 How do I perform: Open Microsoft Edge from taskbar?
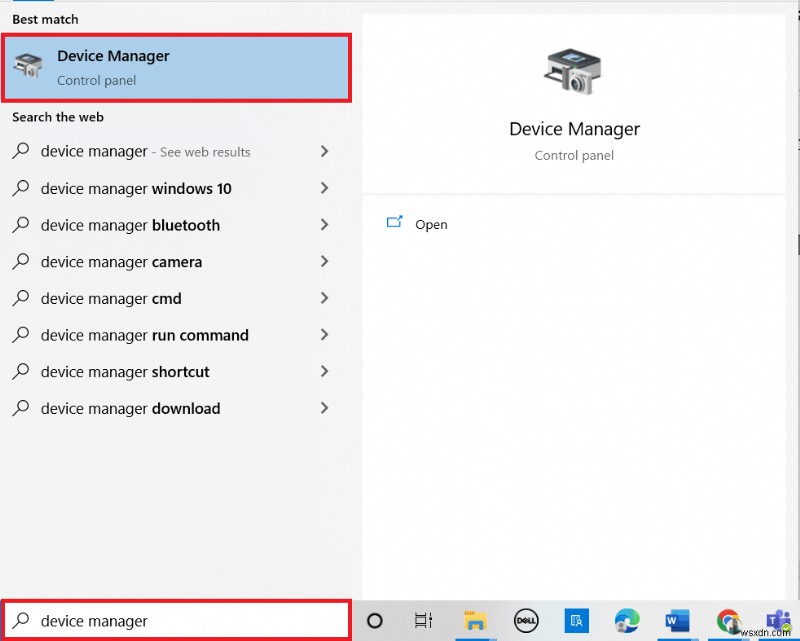[627, 621]
